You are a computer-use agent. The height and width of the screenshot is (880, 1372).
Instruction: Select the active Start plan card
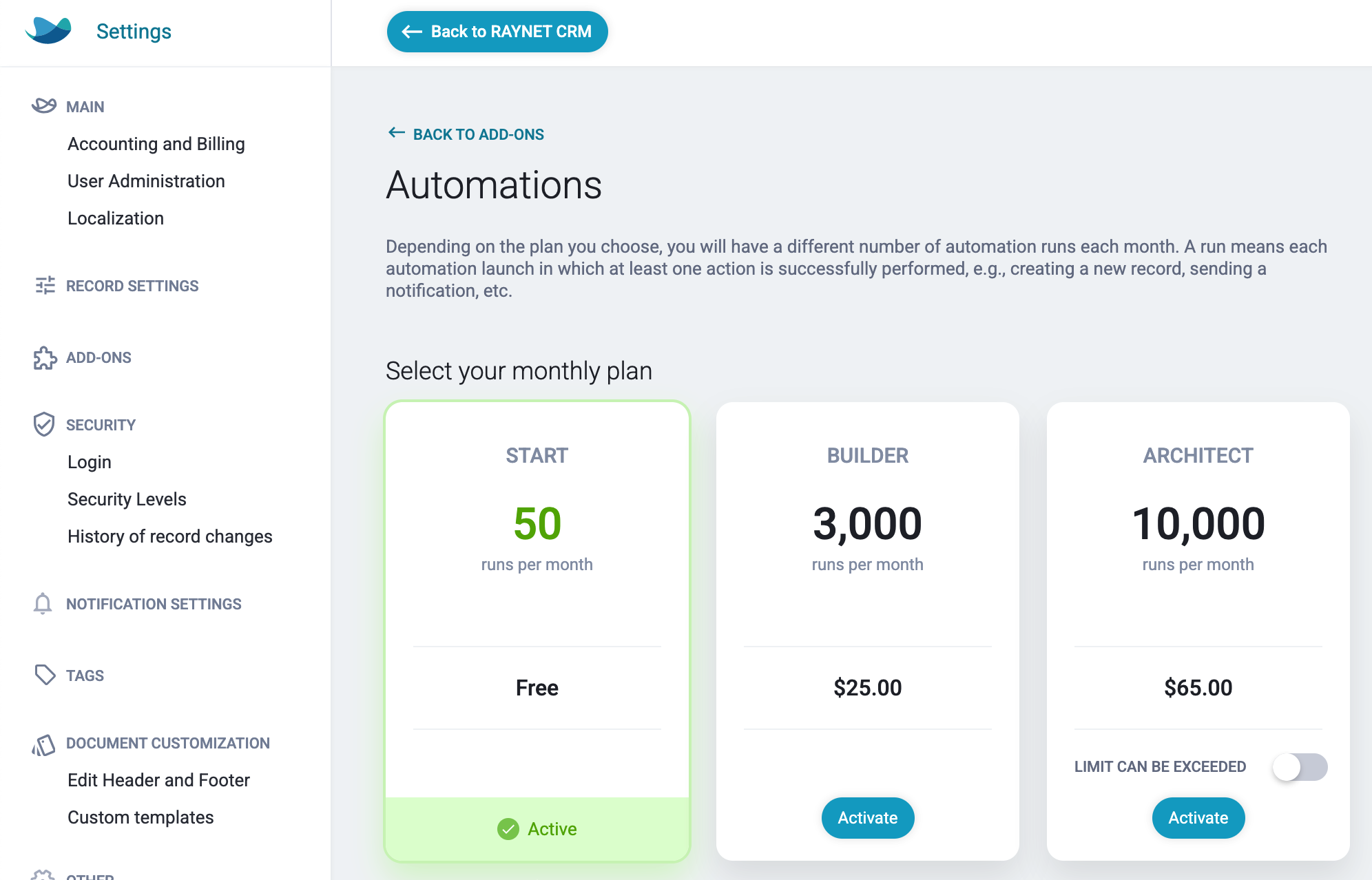pyautogui.click(x=537, y=631)
